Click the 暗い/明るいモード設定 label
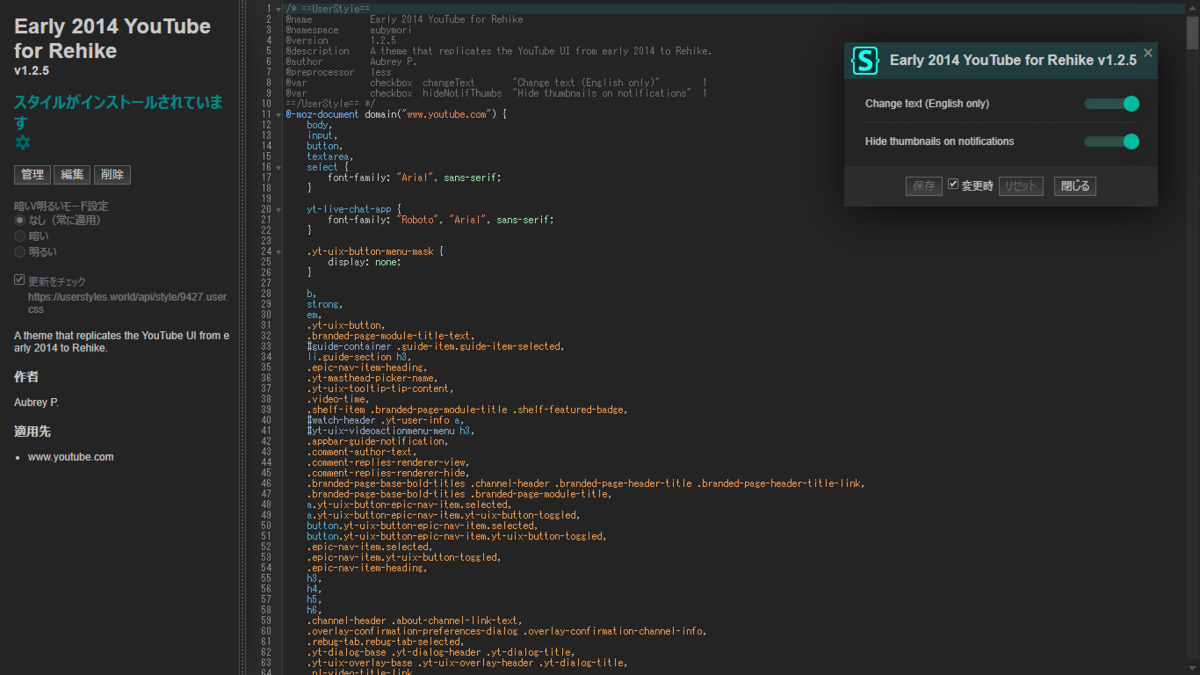The height and width of the screenshot is (675, 1200). pos(61,206)
